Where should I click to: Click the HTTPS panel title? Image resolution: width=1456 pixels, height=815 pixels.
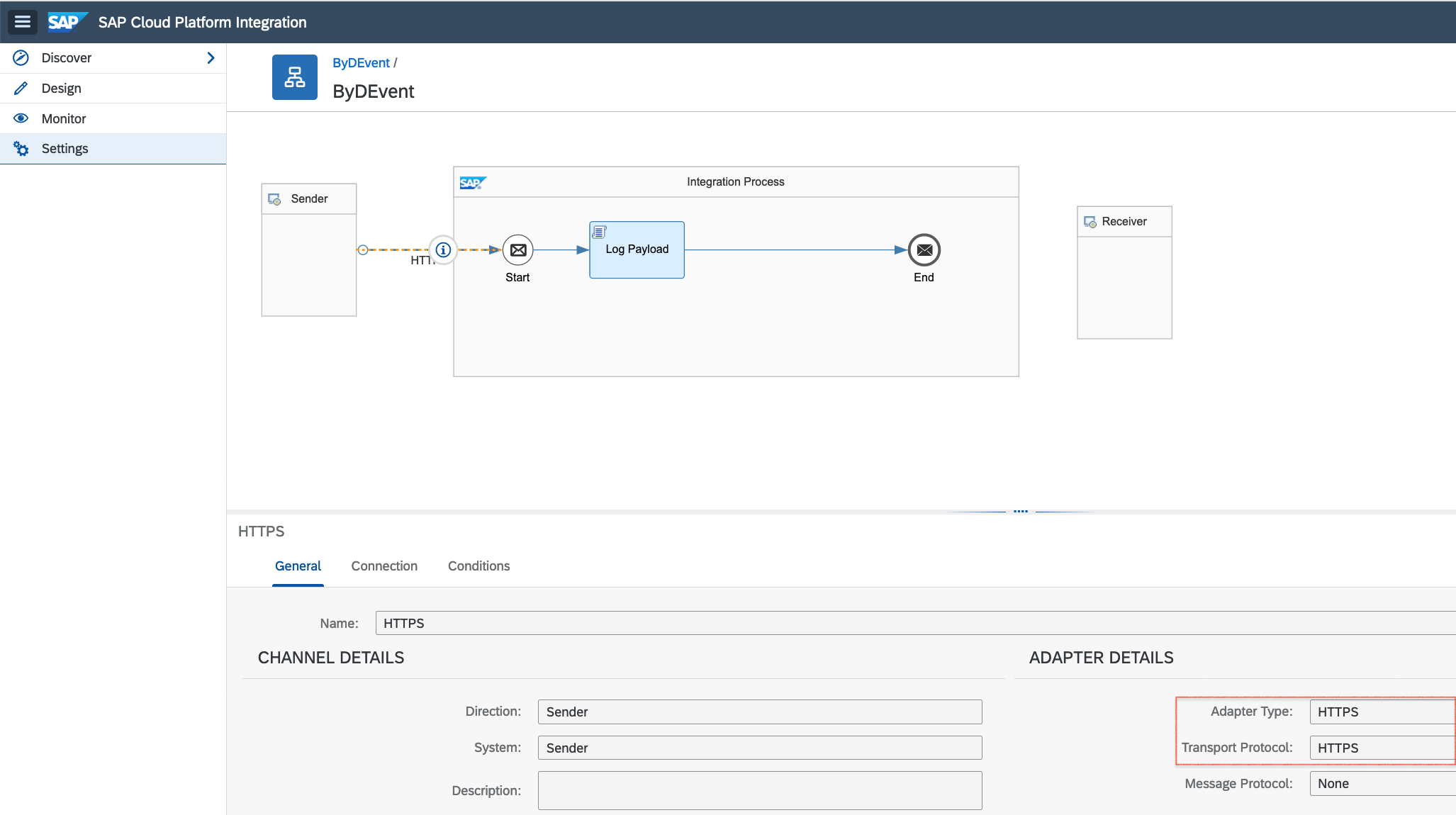(x=262, y=532)
